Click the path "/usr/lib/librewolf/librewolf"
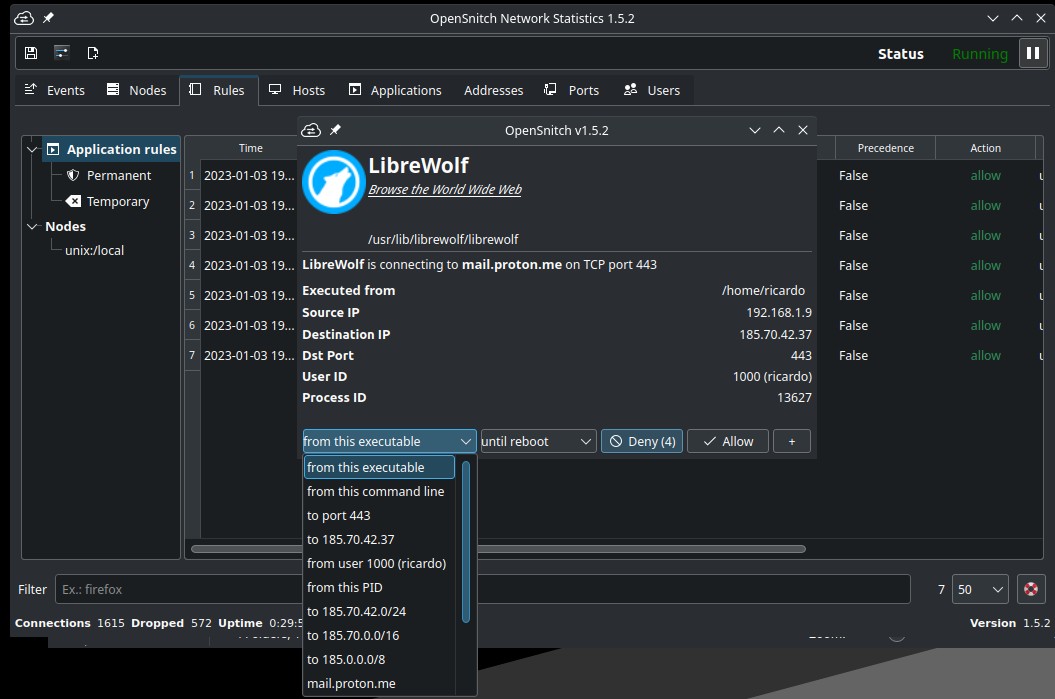This screenshot has height=699, width=1055. 443,240
